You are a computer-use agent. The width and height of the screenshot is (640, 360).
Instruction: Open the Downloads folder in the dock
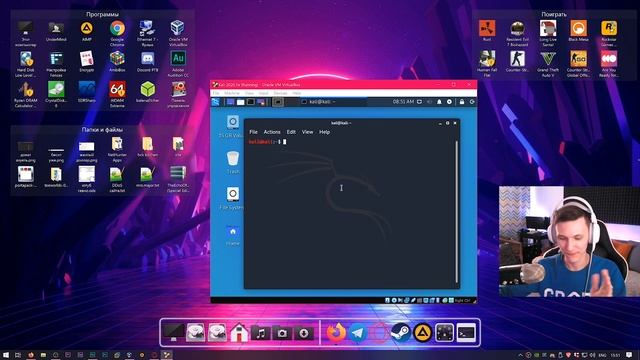point(304,333)
